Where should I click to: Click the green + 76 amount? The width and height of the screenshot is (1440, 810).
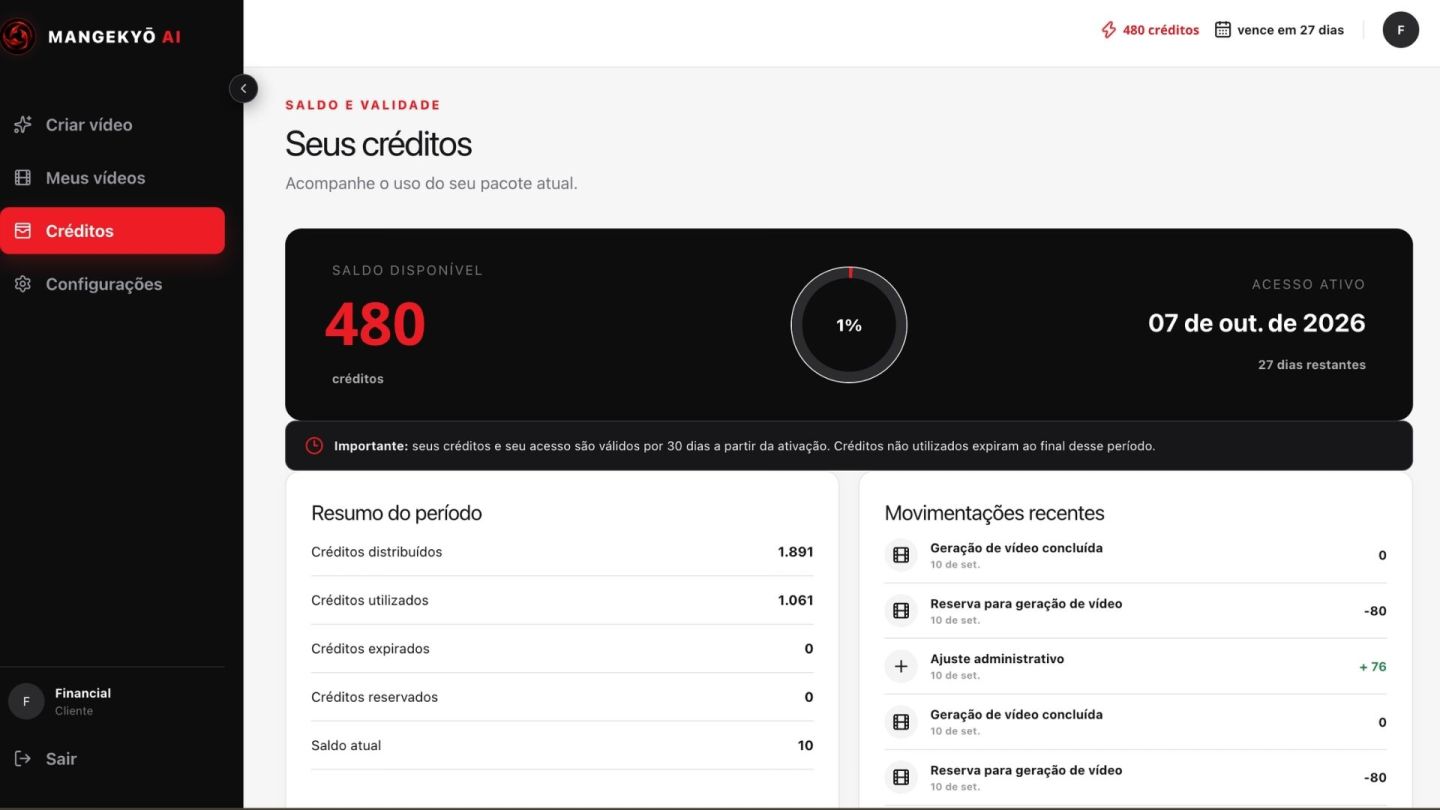1372,667
